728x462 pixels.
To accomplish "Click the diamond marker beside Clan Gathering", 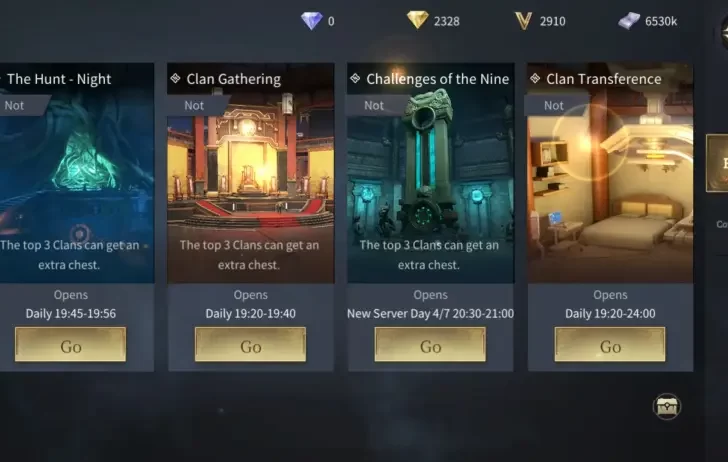I will pyautogui.click(x=176, y=78).
